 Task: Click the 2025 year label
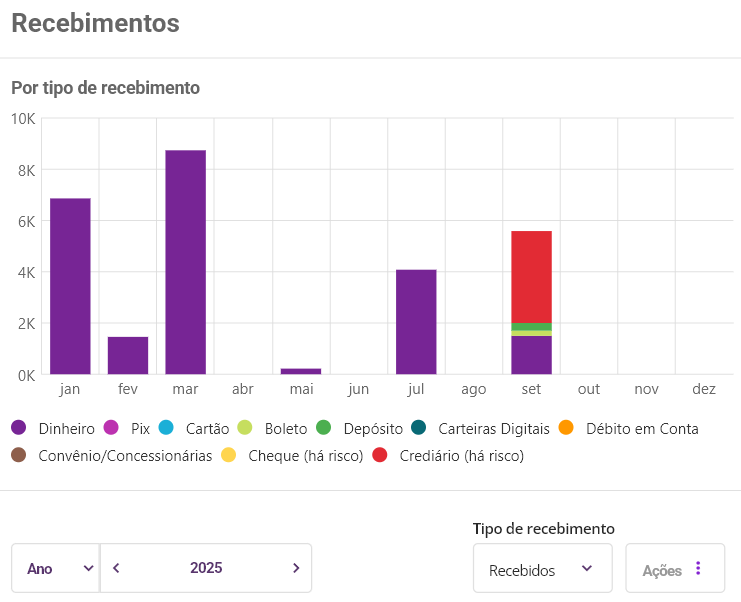point(206,568)
